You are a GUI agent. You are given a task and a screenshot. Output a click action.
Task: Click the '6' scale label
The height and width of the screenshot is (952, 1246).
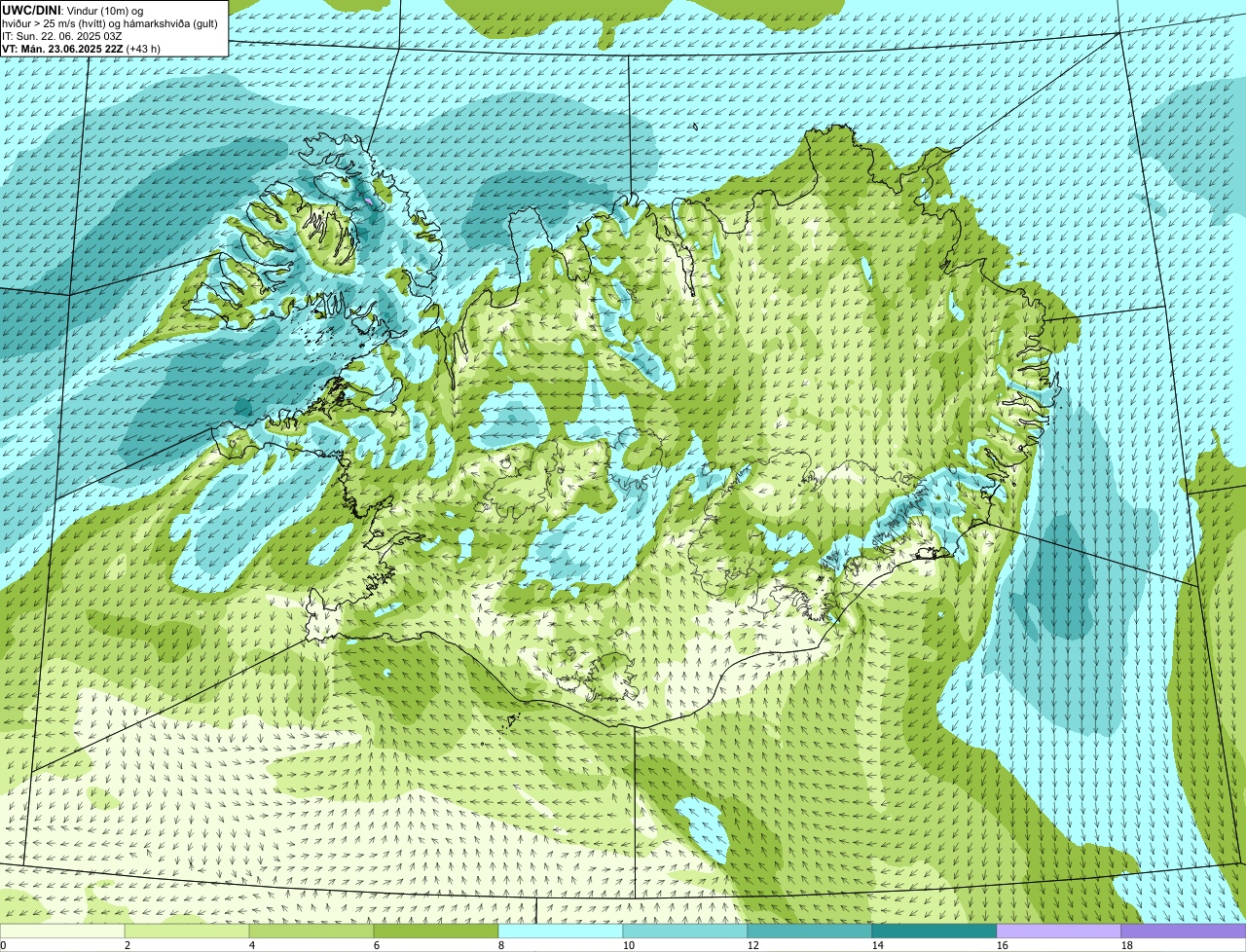tap(377, 945)
